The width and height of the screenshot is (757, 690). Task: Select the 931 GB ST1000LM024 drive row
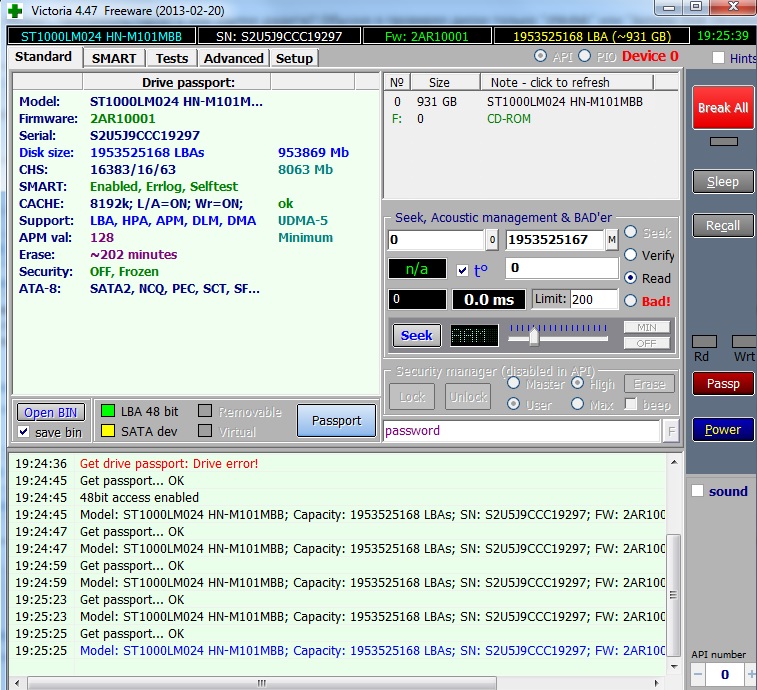click(520, 101)
